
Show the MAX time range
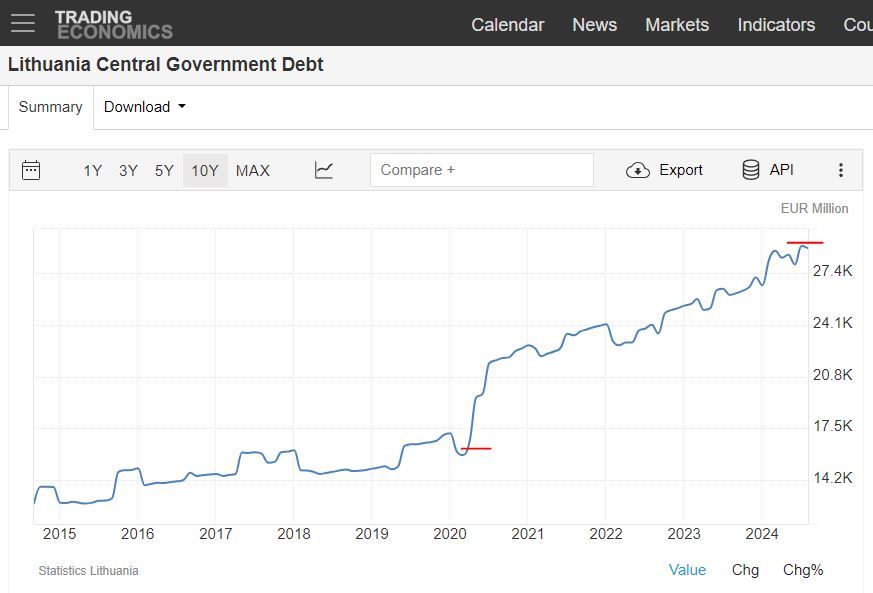click(253, 171)
